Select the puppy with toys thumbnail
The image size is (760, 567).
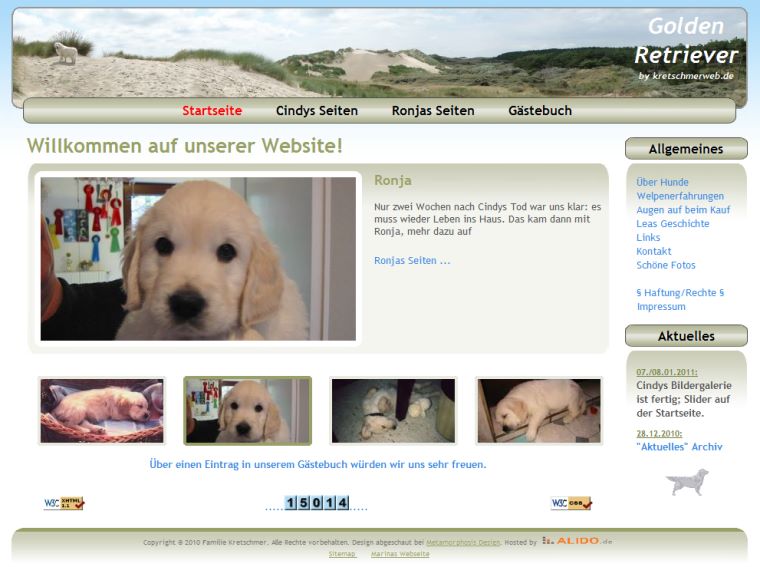coord(393,411)
